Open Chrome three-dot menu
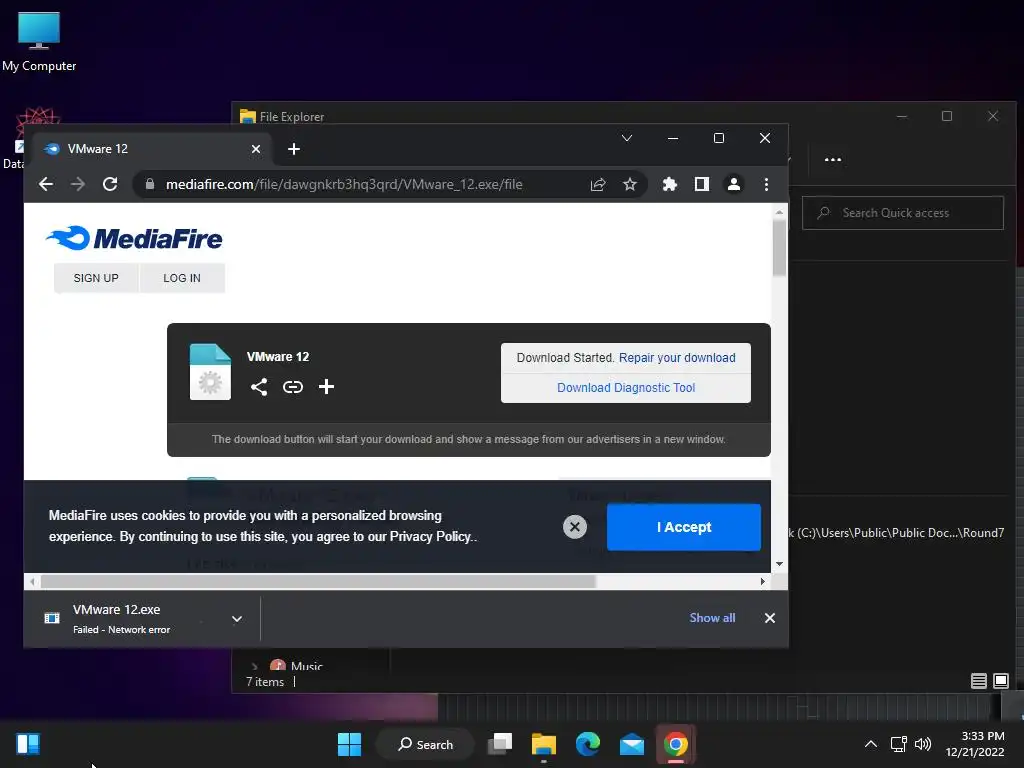This screenshot has width=1024, height=768. coord(766,184)
